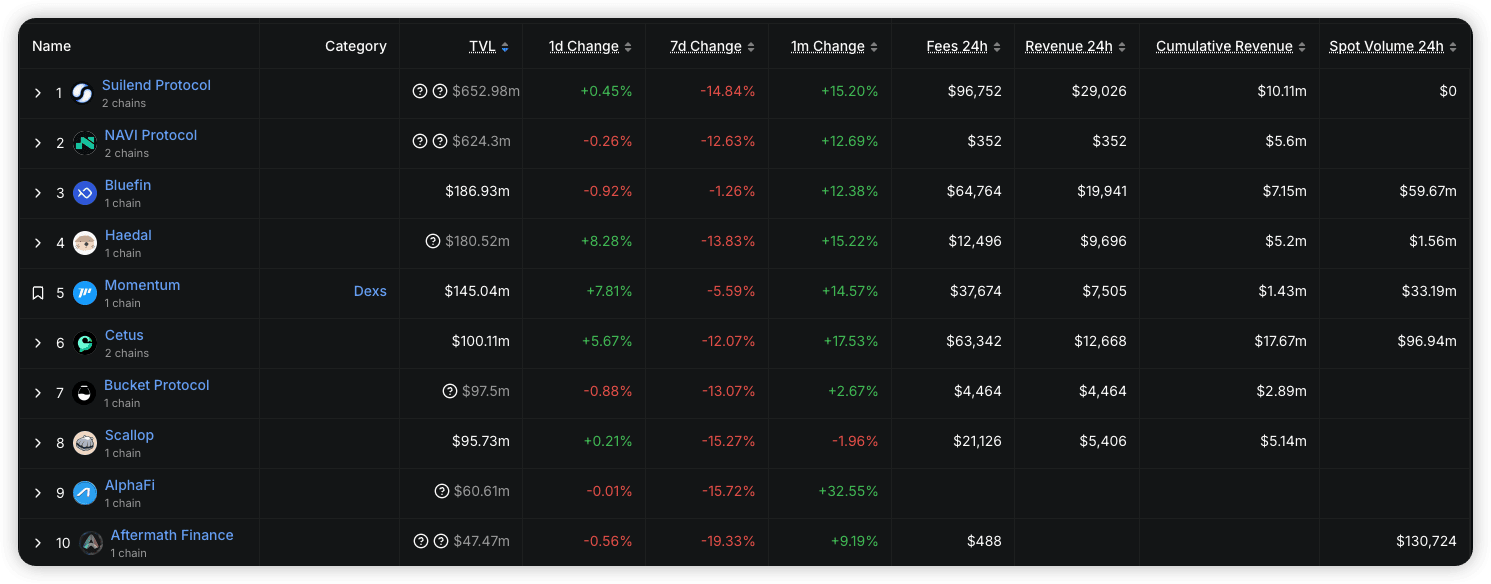Sort by the 1m Change column header
1491x584 pixels.
pos(828,46)
